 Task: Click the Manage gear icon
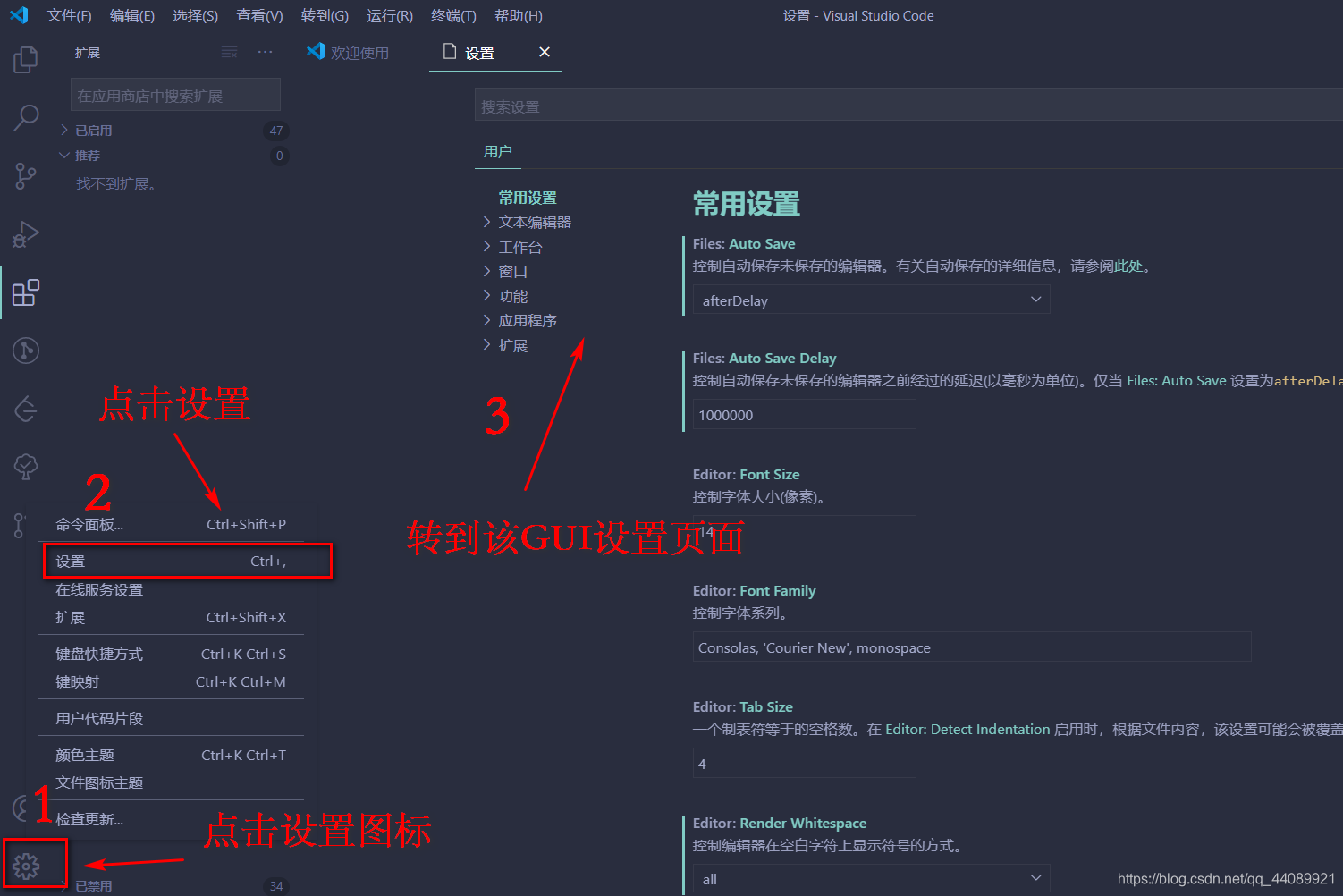coord(26,866)
